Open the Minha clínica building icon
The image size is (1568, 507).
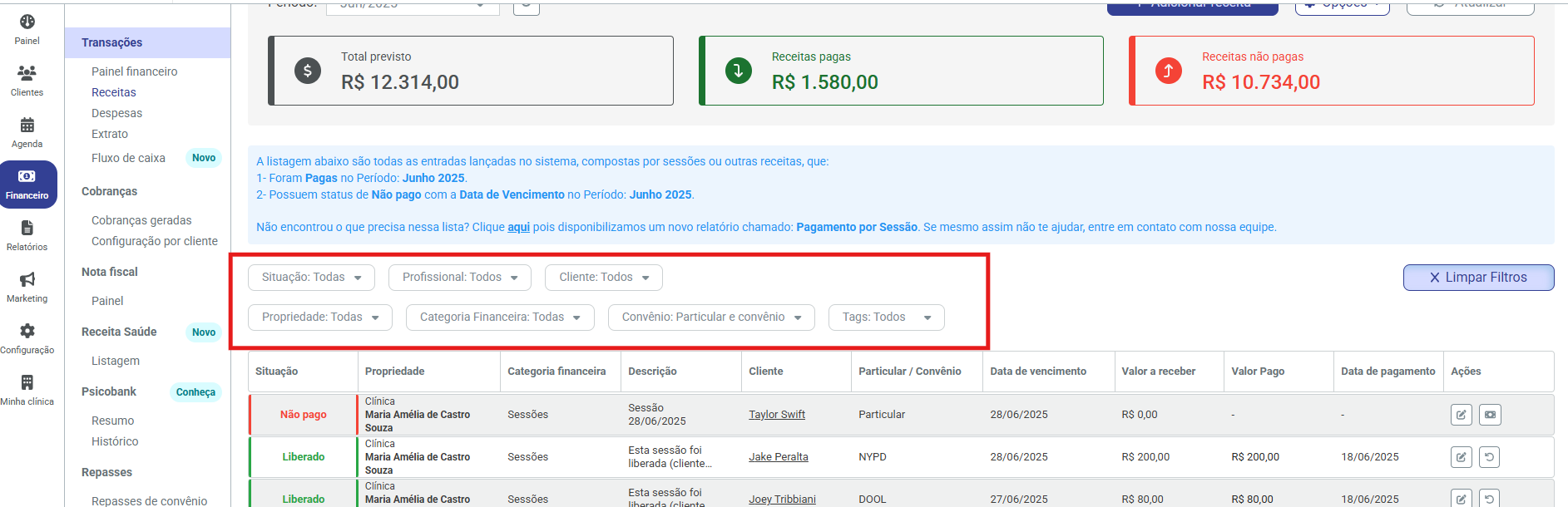(27, 382)
